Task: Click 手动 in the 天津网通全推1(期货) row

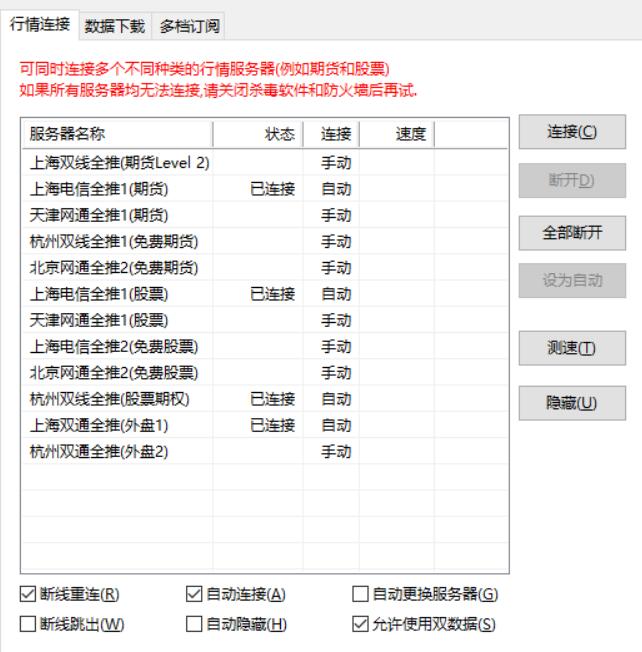Action: point(336,215)
